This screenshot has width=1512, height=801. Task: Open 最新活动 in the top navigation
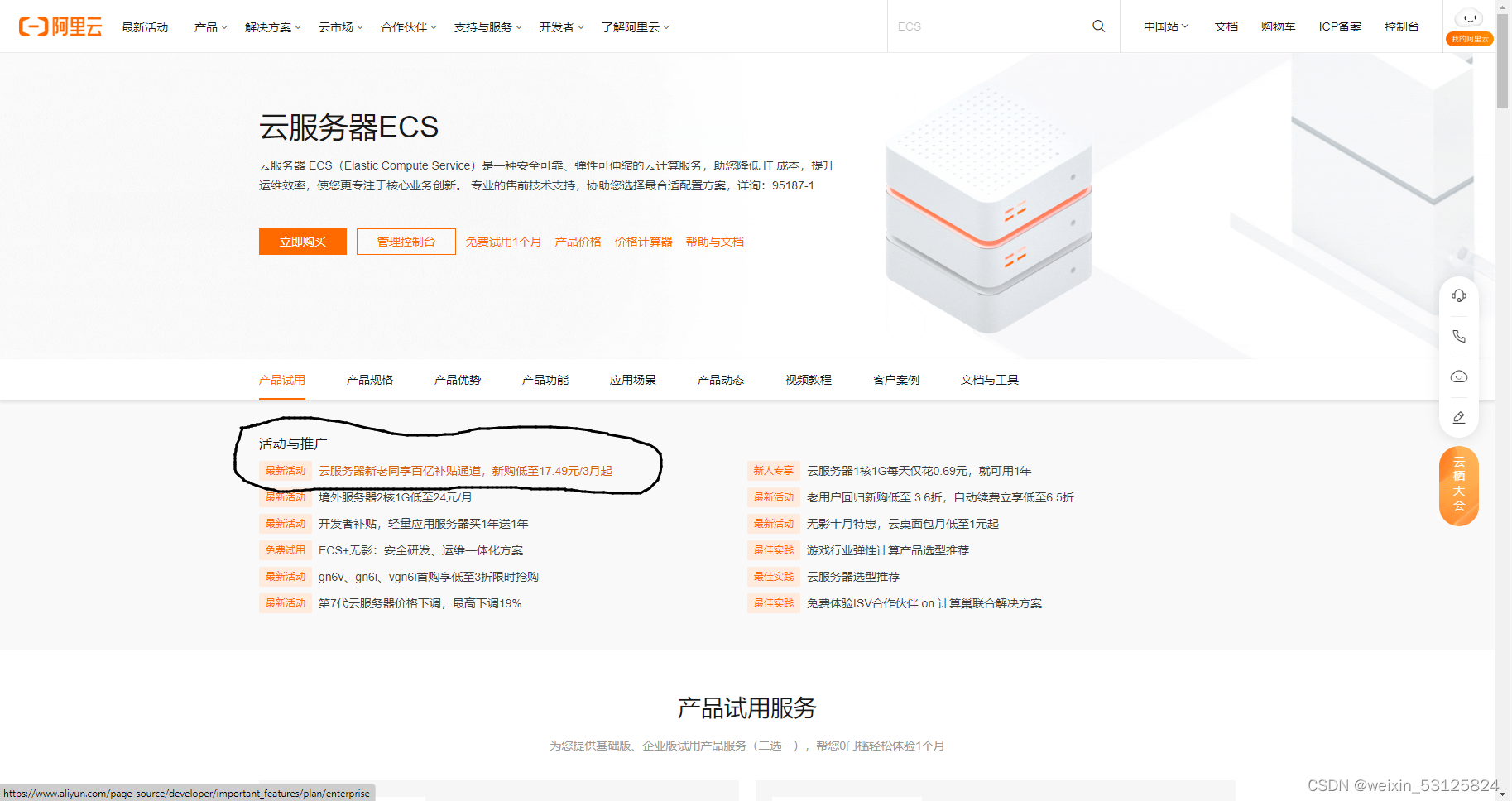pyautogui.click(x=145, y=27)
